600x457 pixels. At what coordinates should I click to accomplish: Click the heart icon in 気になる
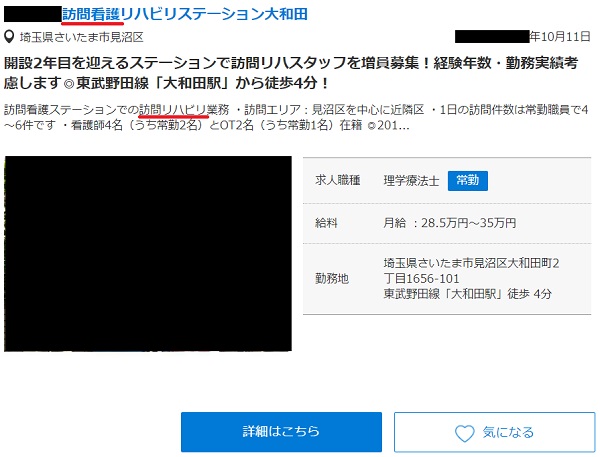point(465,433)
